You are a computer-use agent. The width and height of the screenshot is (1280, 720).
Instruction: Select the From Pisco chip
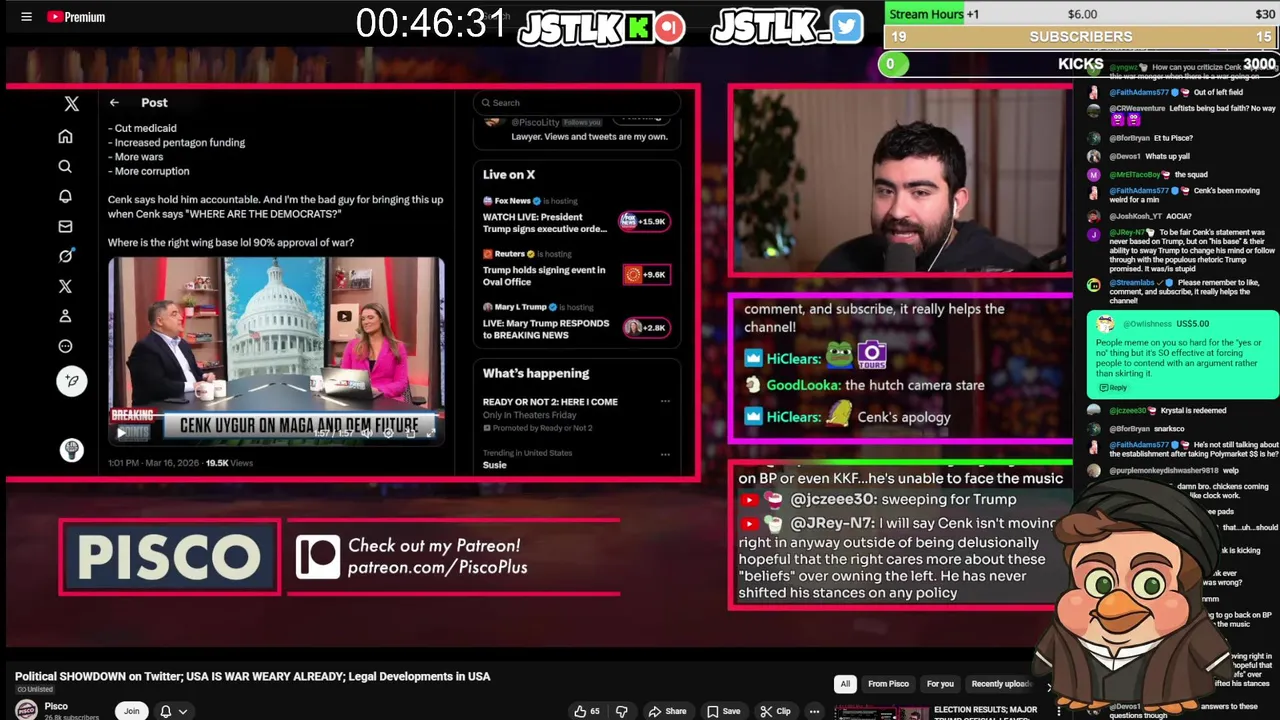(x=888, y=684)
